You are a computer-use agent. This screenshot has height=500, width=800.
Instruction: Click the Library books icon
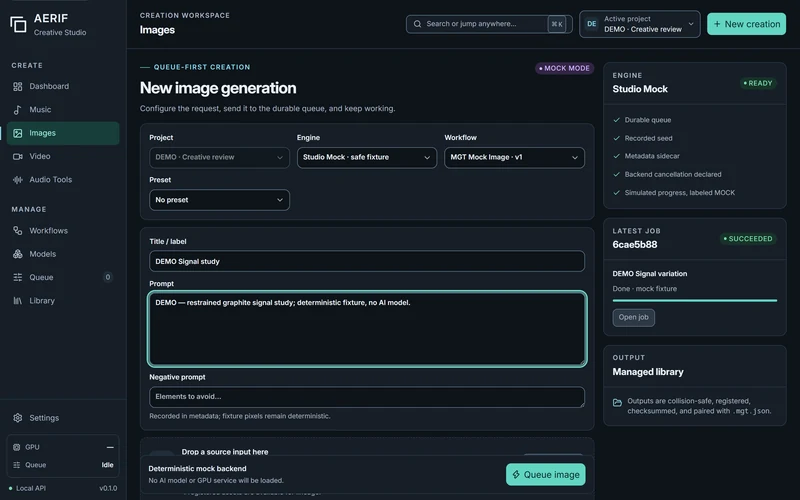(x=17, y=301)
